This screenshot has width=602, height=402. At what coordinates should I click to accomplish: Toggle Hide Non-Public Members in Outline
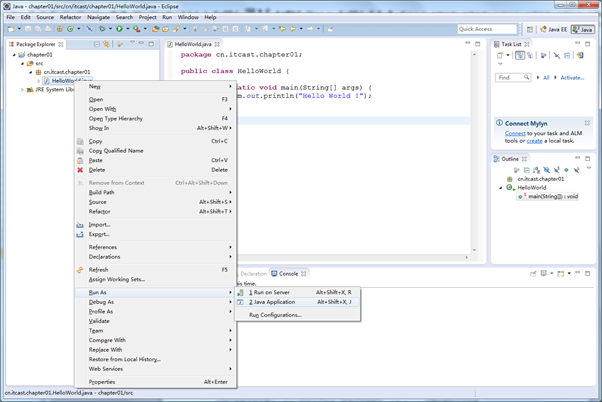(x=566, y=170)
